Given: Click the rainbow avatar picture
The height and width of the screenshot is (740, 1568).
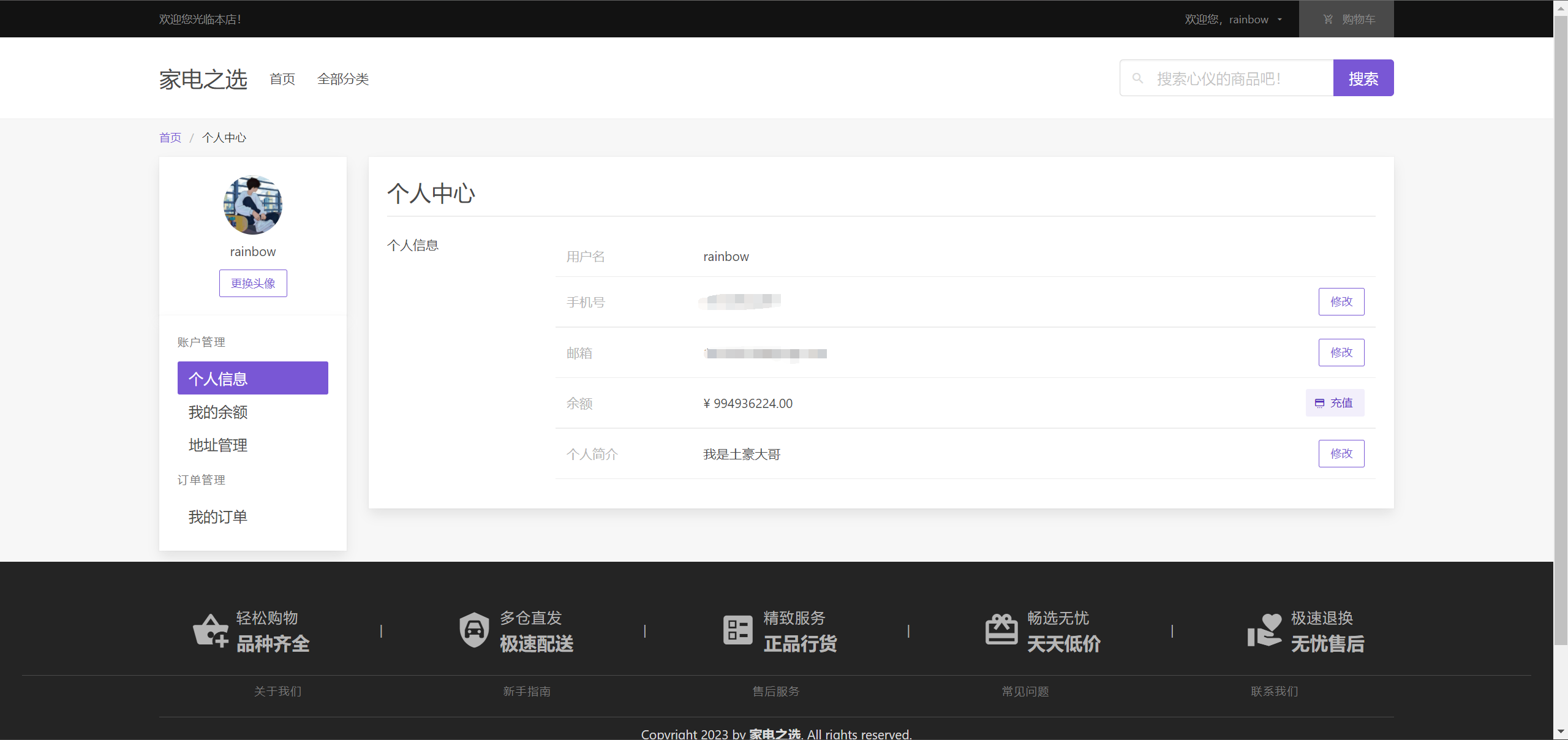Looking at the screenshot, I should click(x=253, y=205).
